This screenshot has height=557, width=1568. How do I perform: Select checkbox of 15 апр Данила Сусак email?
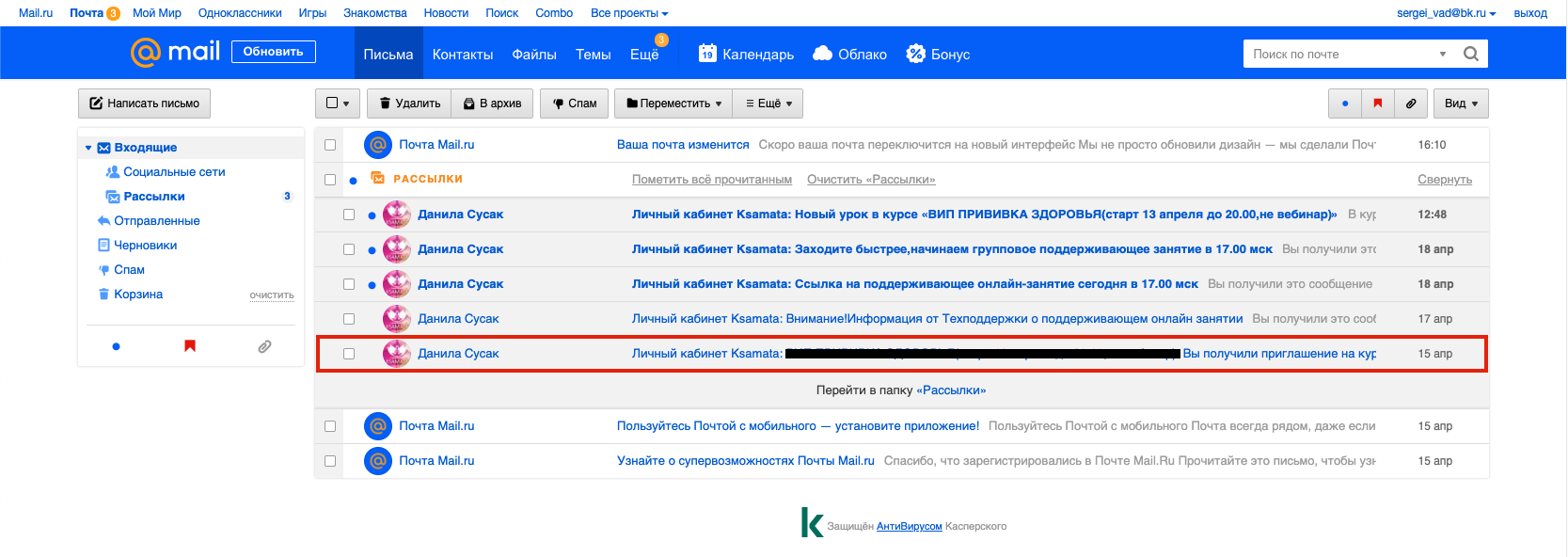coord(349,354)
